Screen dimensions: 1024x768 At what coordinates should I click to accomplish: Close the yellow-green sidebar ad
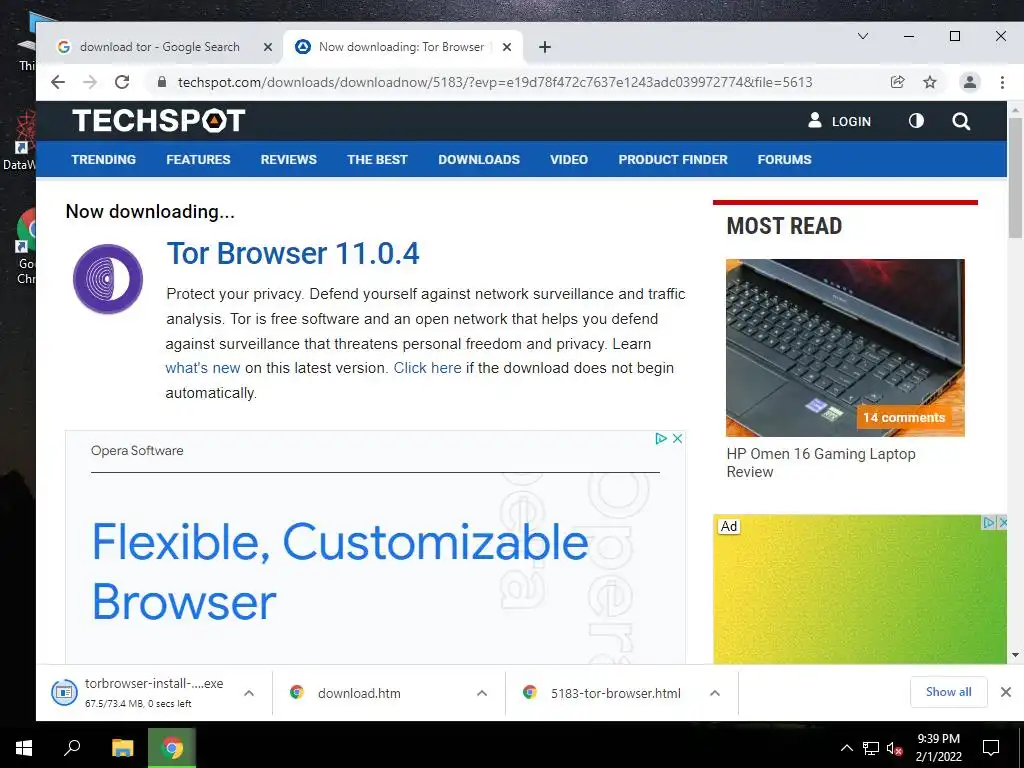pyautogui.click(x=1002, y=522)
